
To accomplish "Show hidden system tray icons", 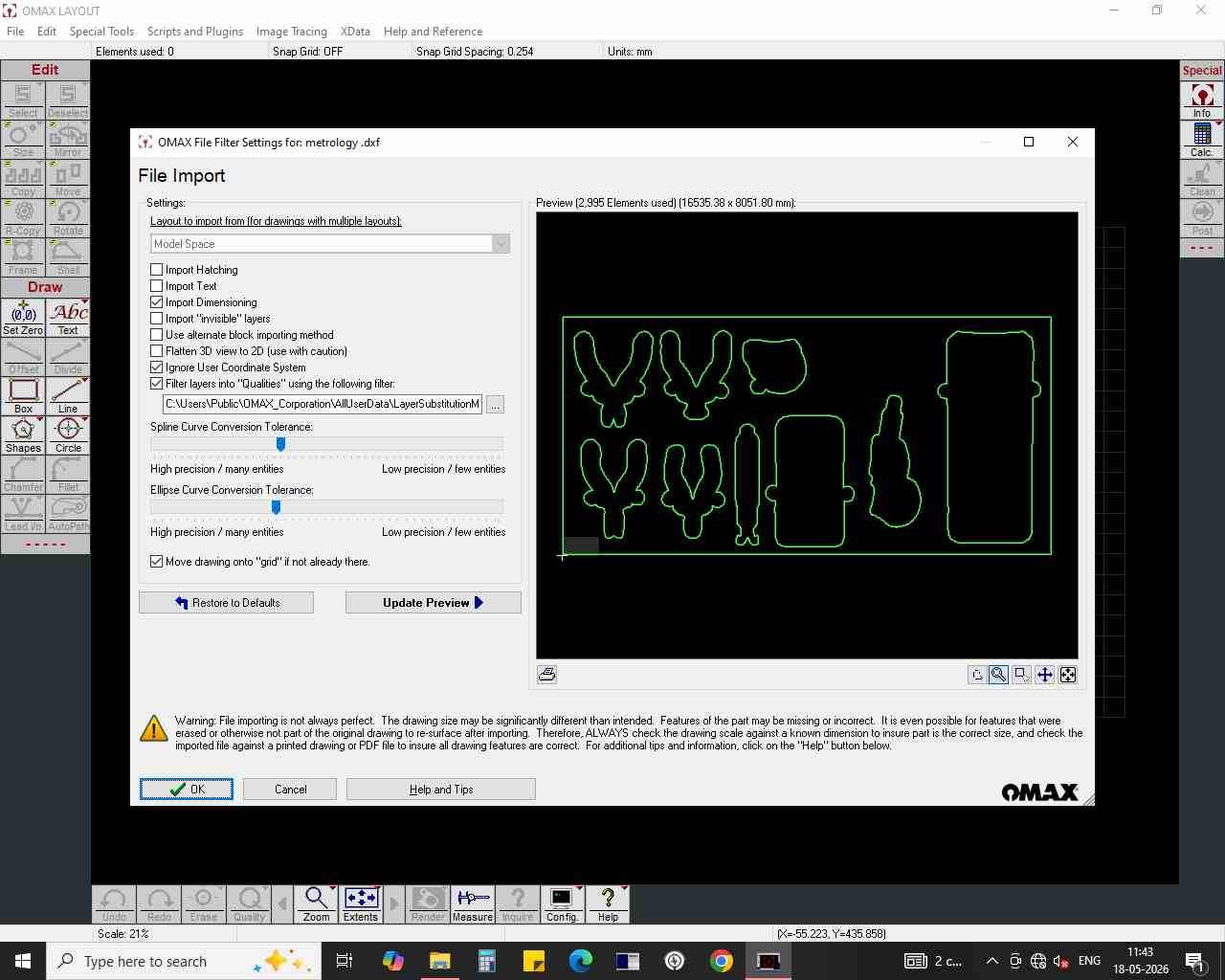I will (x=992, y=961).
